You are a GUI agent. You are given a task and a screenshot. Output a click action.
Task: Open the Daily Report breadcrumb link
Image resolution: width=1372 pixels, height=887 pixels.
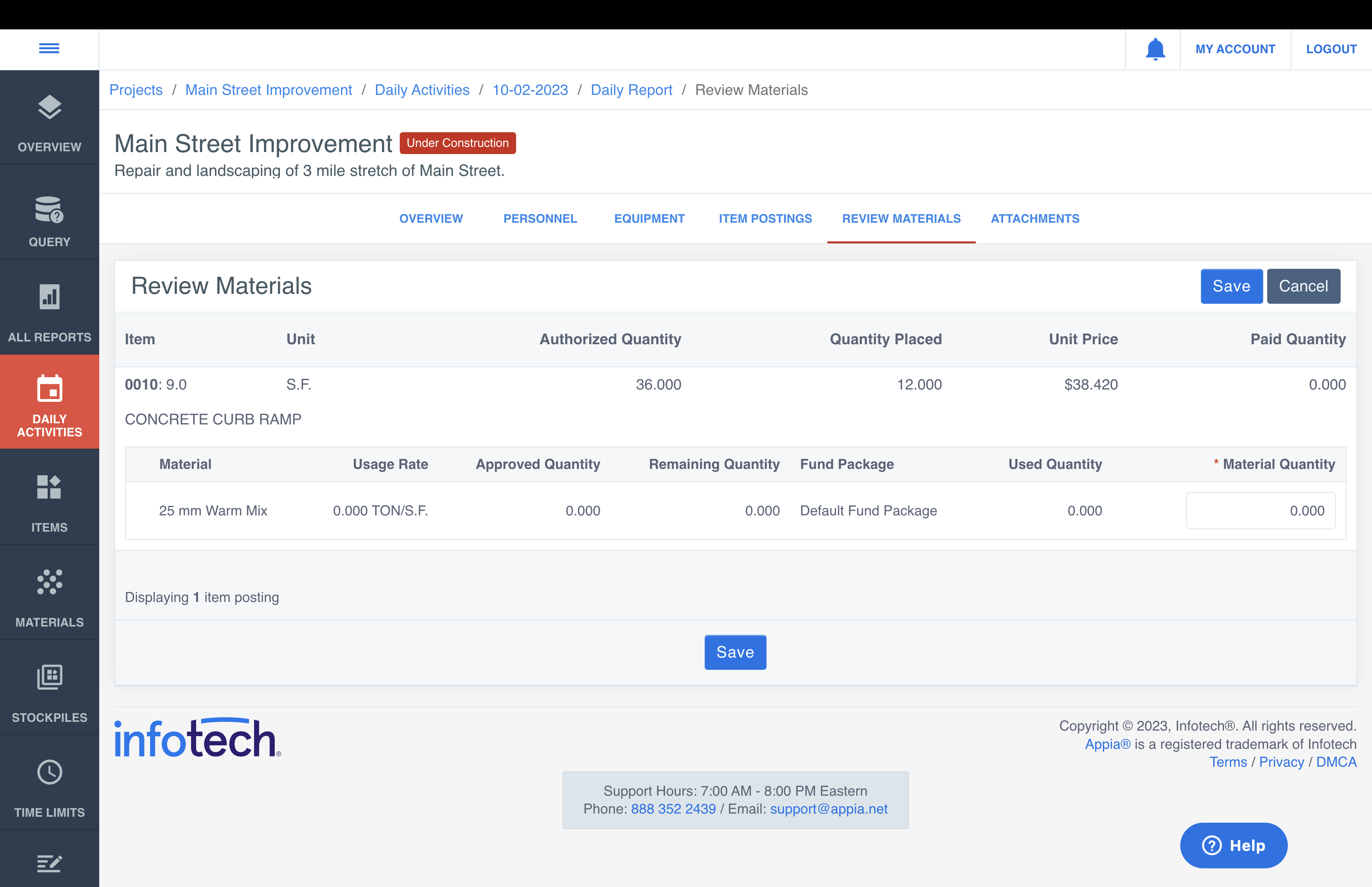(631, 90)
